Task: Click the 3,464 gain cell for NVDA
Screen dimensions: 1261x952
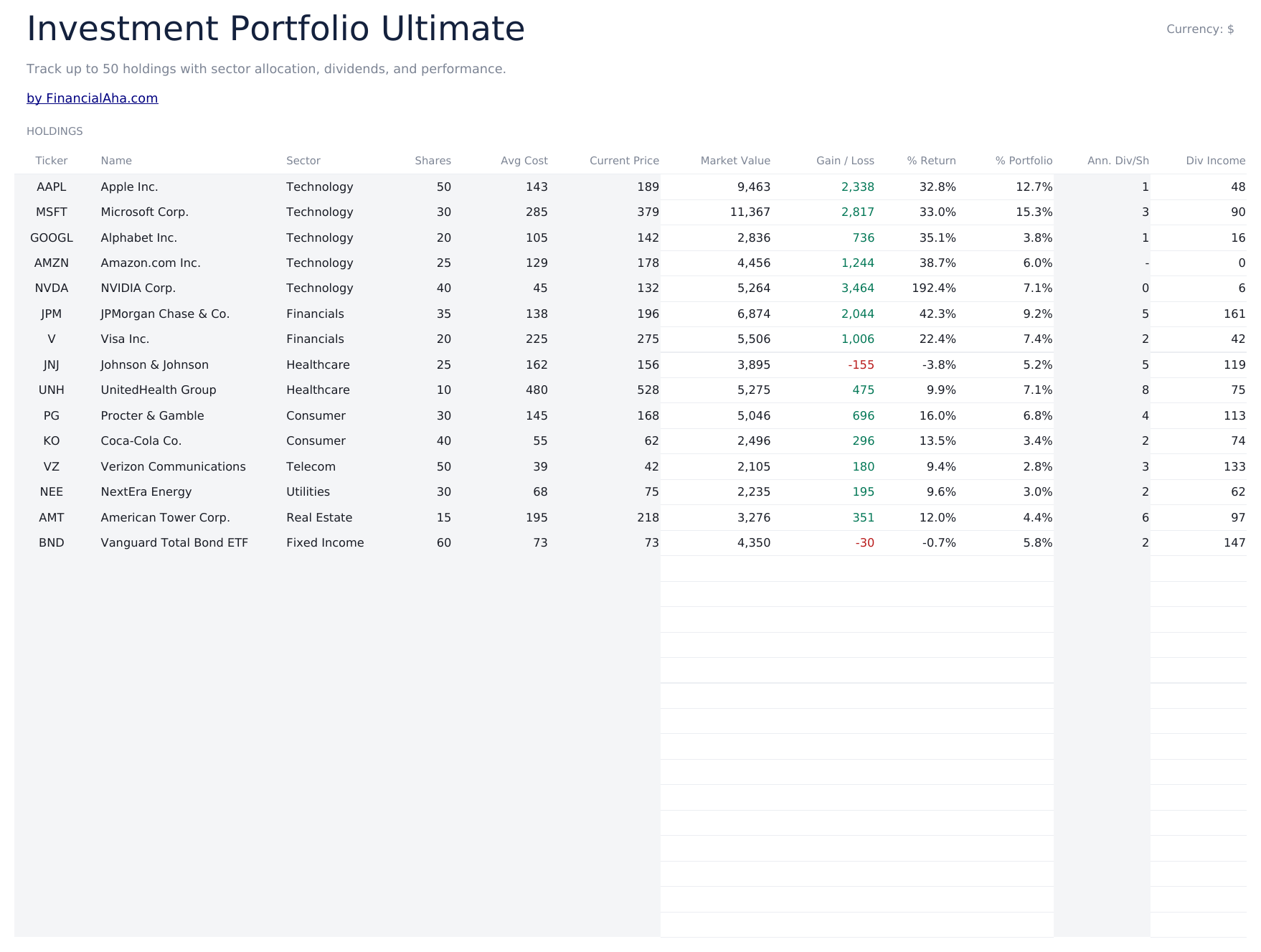Action: pos(858,288)
